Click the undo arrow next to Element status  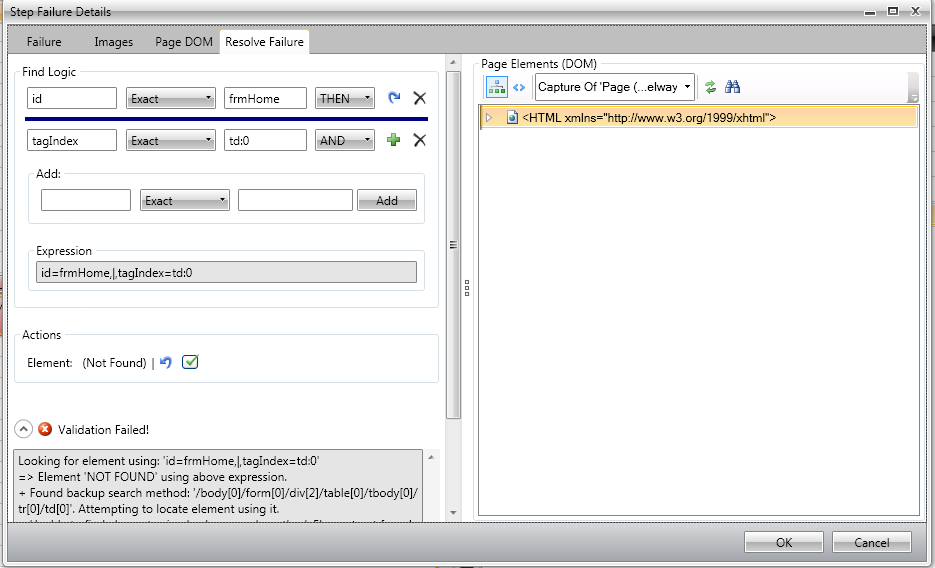click(x=166, y=362)
